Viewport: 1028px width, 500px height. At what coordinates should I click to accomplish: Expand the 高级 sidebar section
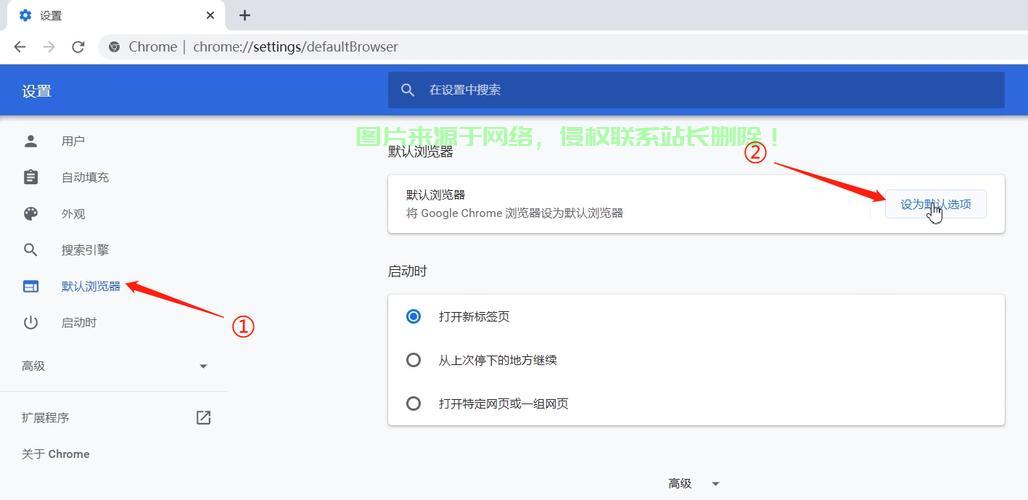click(x=115, y=366)
